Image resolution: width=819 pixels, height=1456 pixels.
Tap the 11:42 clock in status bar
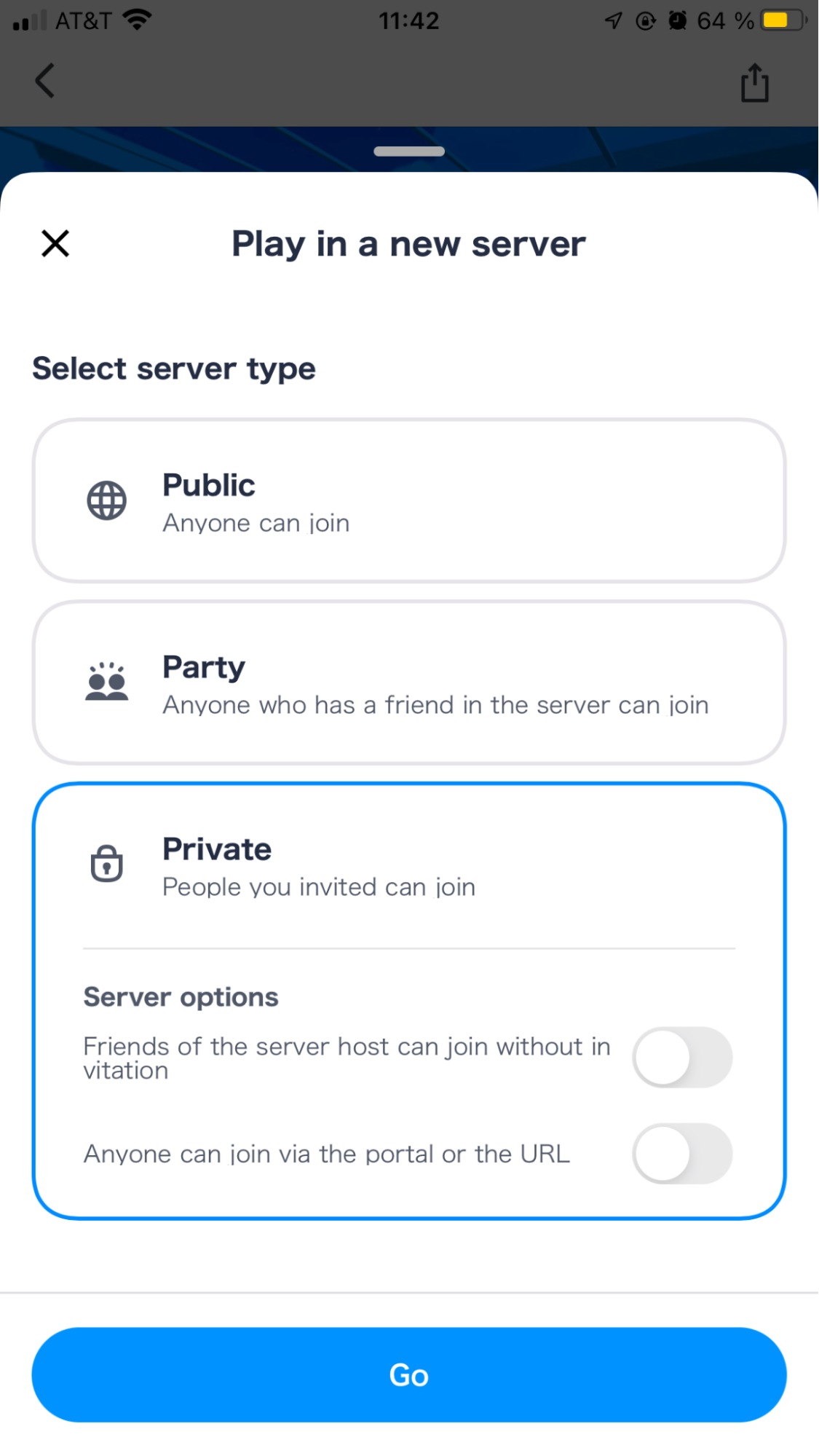pos(409,20)
